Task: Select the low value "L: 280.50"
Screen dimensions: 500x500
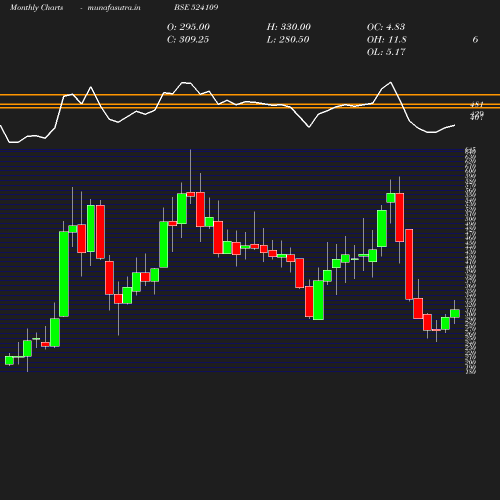Action: 288,40
